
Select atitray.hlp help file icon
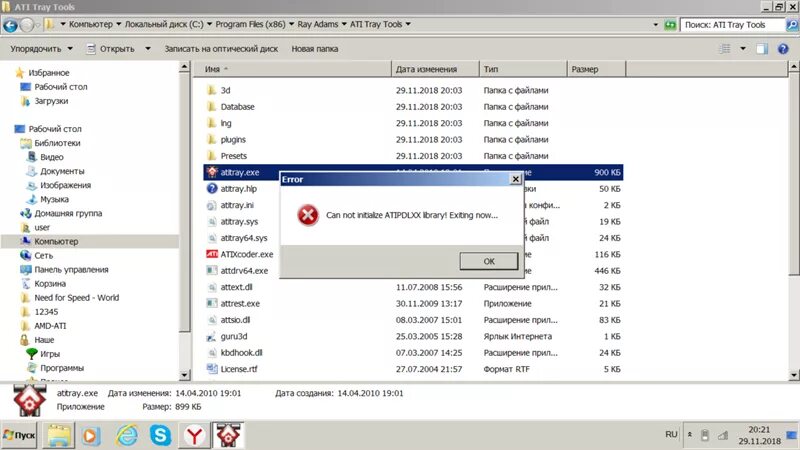pos(212,188)
